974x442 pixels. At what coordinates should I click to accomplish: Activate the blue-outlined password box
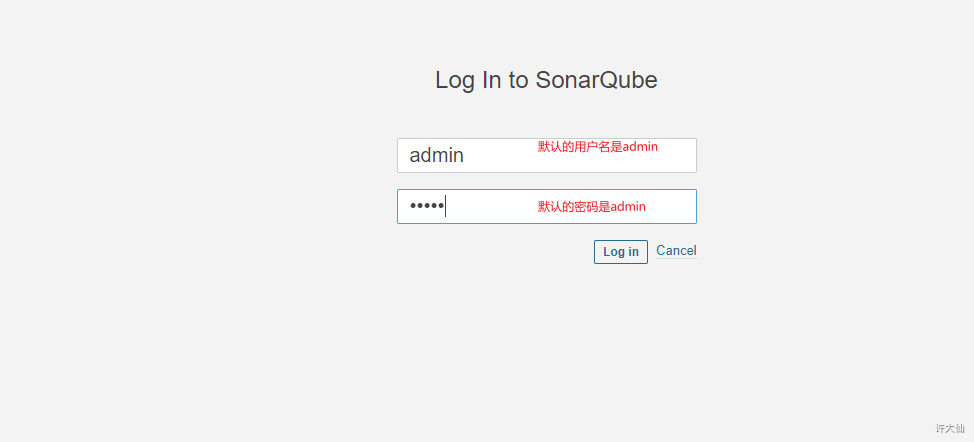point(547,206)
